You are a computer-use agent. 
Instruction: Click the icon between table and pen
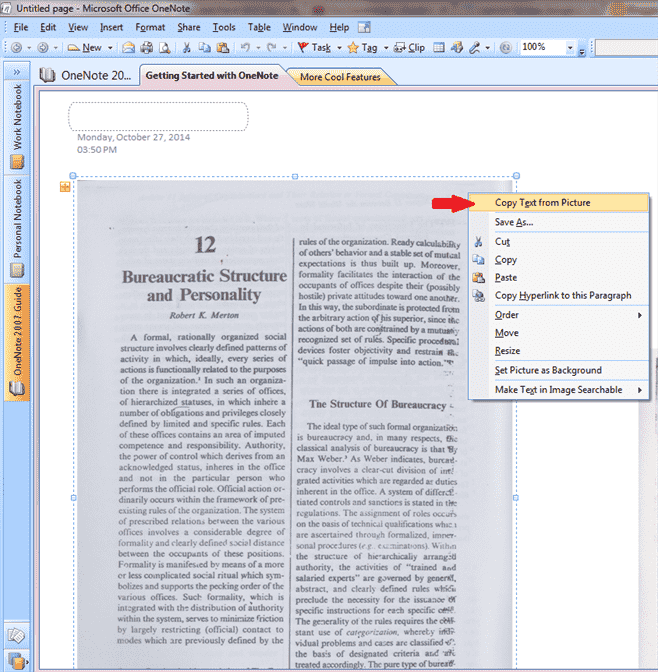pos(457,47)
